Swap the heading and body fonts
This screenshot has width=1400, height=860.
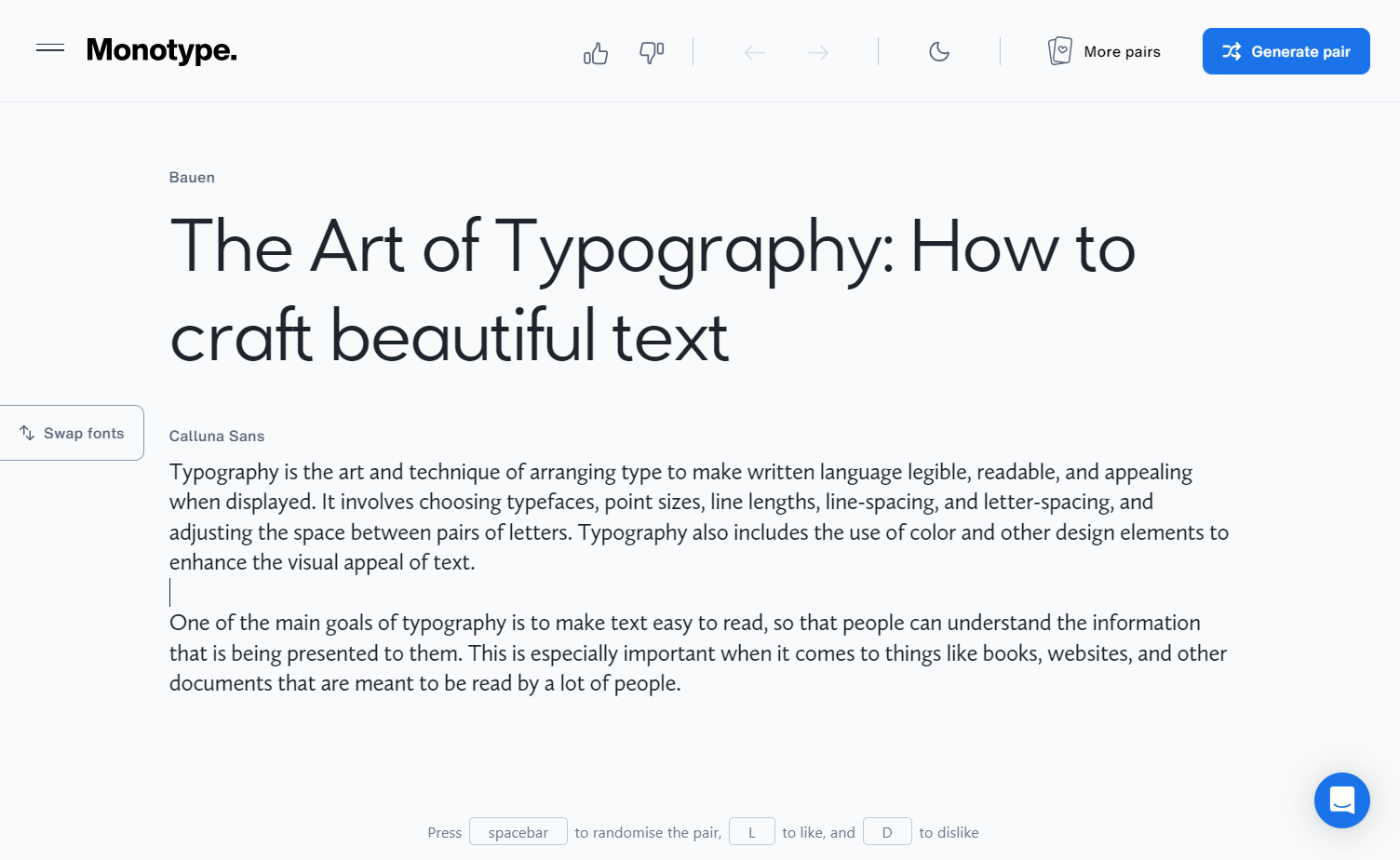(73, 433)
